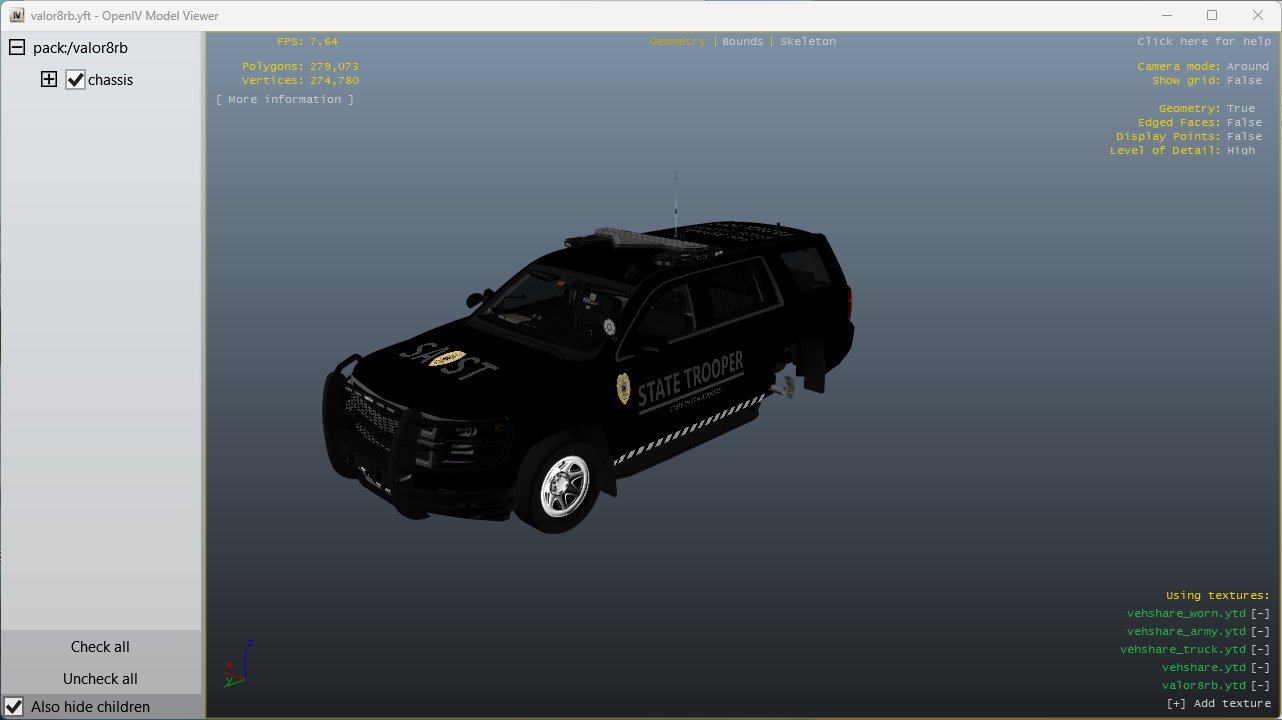Open the More information panel
Screen dimensions: 1282x720
(x=285, y=100)
